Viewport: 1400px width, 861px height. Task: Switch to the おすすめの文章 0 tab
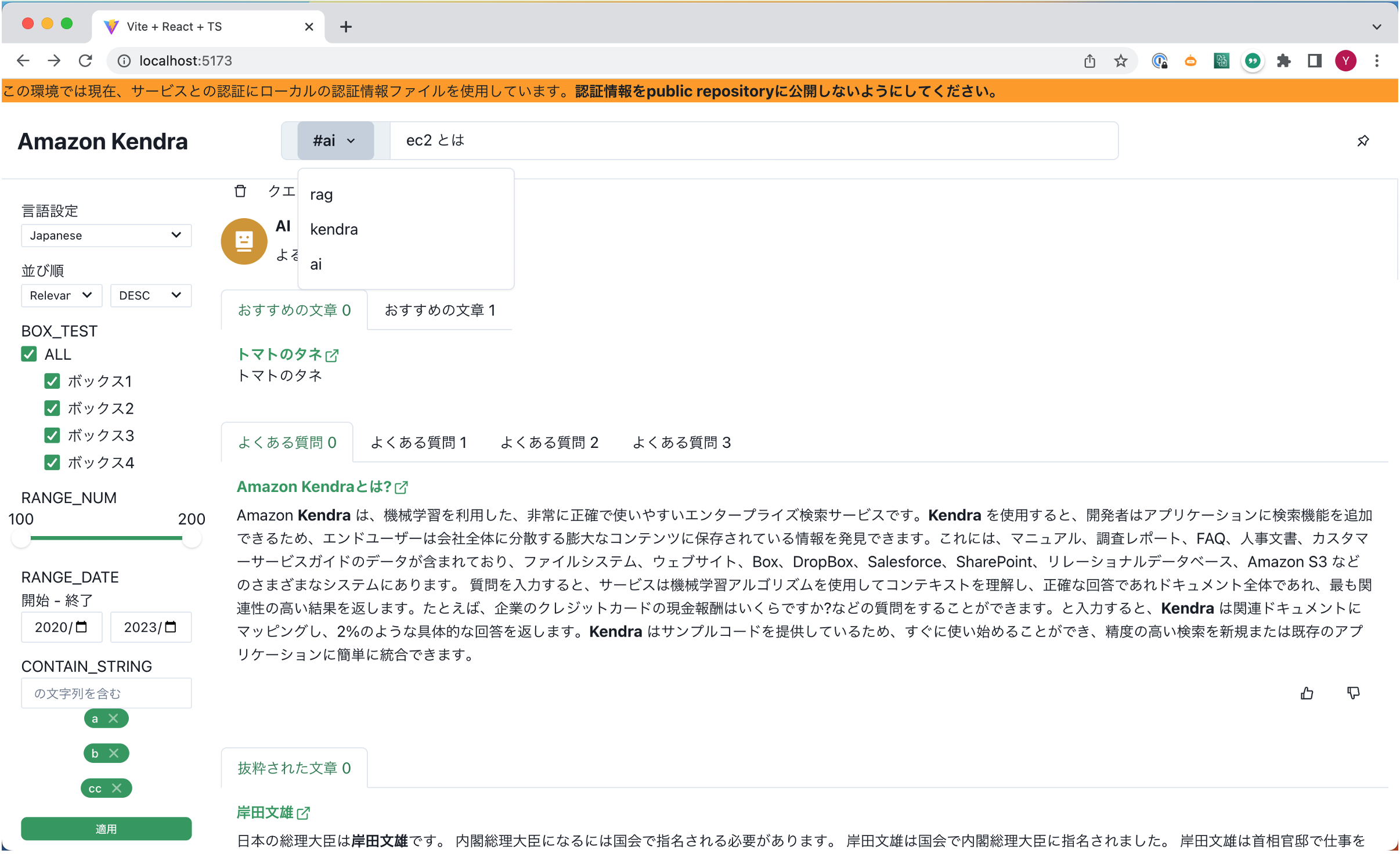pos(294,310)
